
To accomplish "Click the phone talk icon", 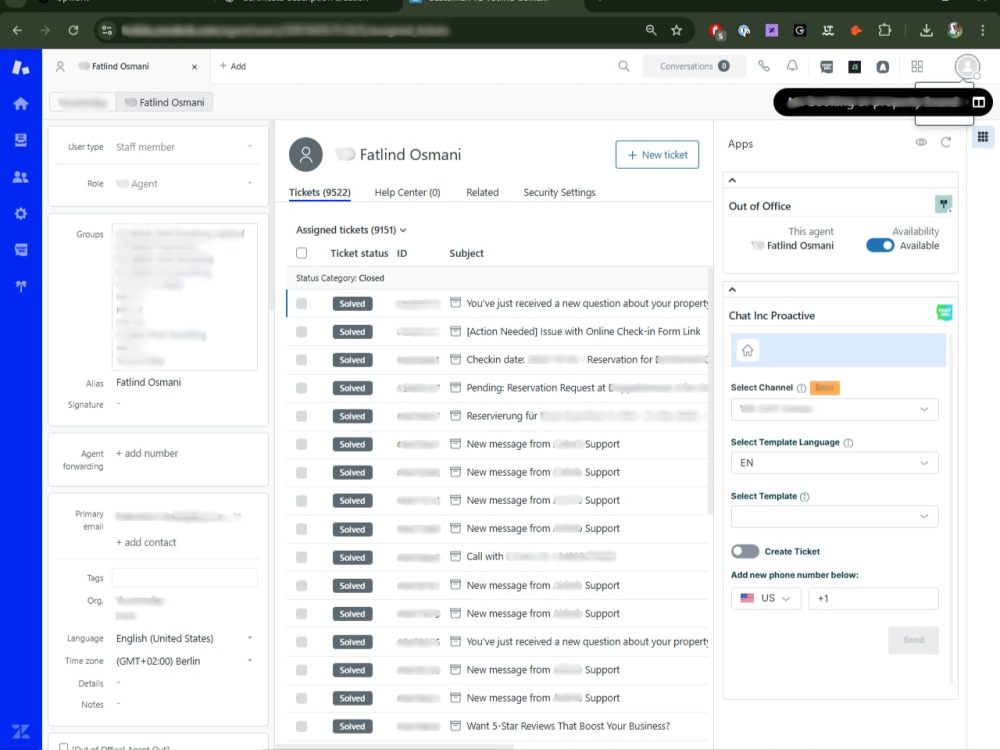I will (x=763, y=66).
